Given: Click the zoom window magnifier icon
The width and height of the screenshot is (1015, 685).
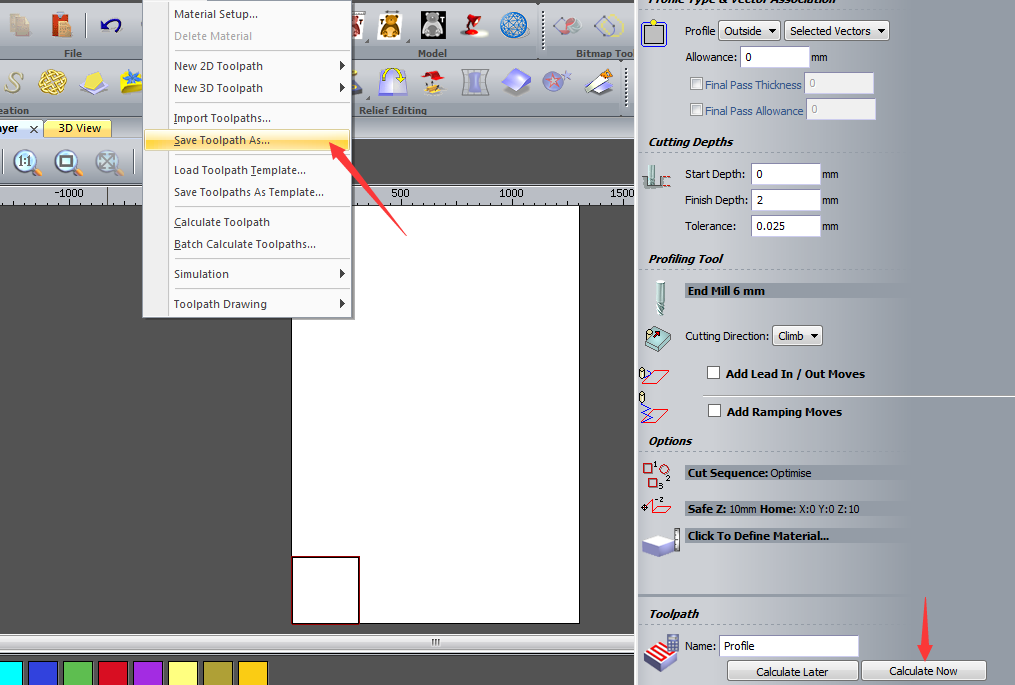Looking at the screenshot, I should (x=67, y=162).
